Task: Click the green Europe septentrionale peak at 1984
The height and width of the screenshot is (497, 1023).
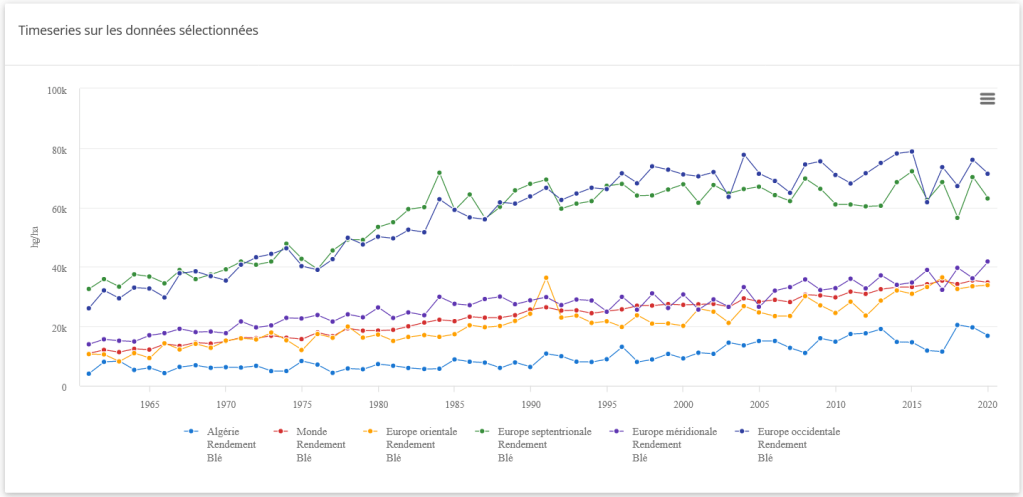Action: tap(439, 173)
